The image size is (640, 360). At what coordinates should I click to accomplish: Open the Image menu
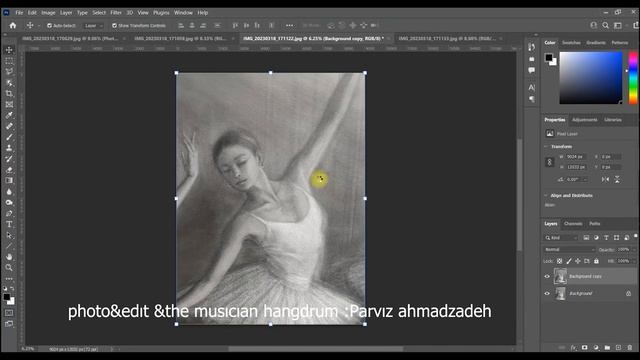[x=48, y=13]
